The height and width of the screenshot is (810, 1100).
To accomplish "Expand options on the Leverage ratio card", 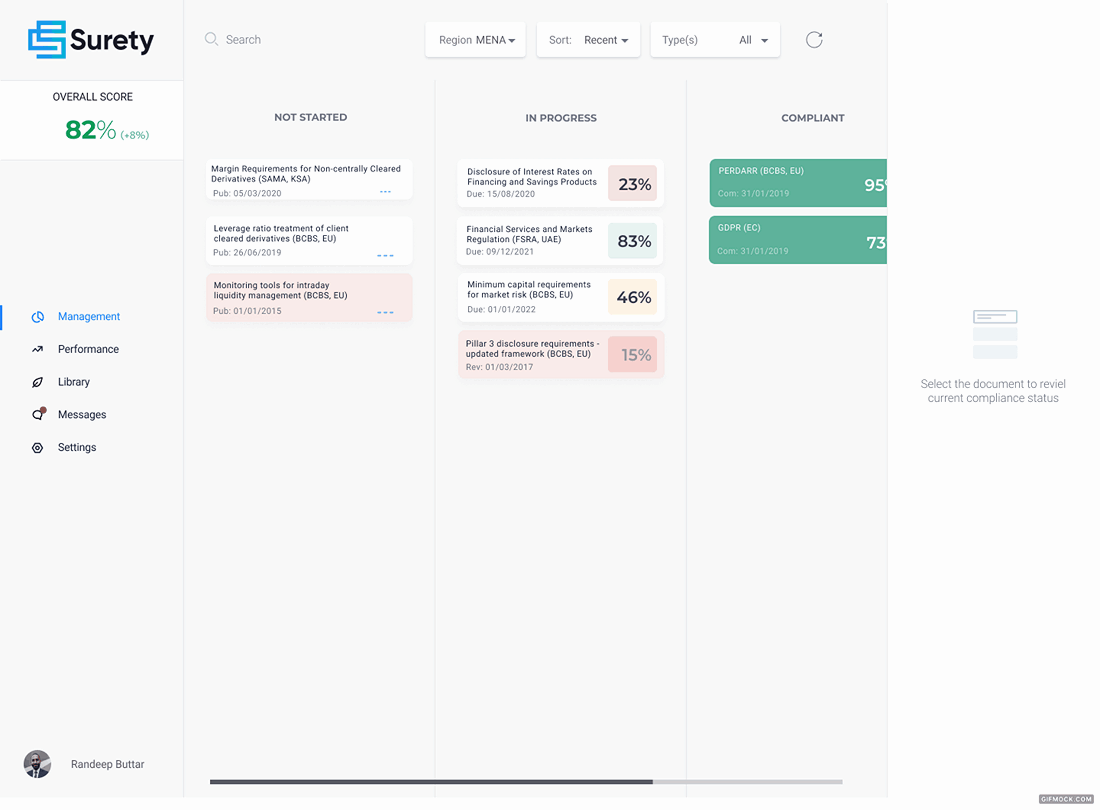I will (x=386, y=253).
